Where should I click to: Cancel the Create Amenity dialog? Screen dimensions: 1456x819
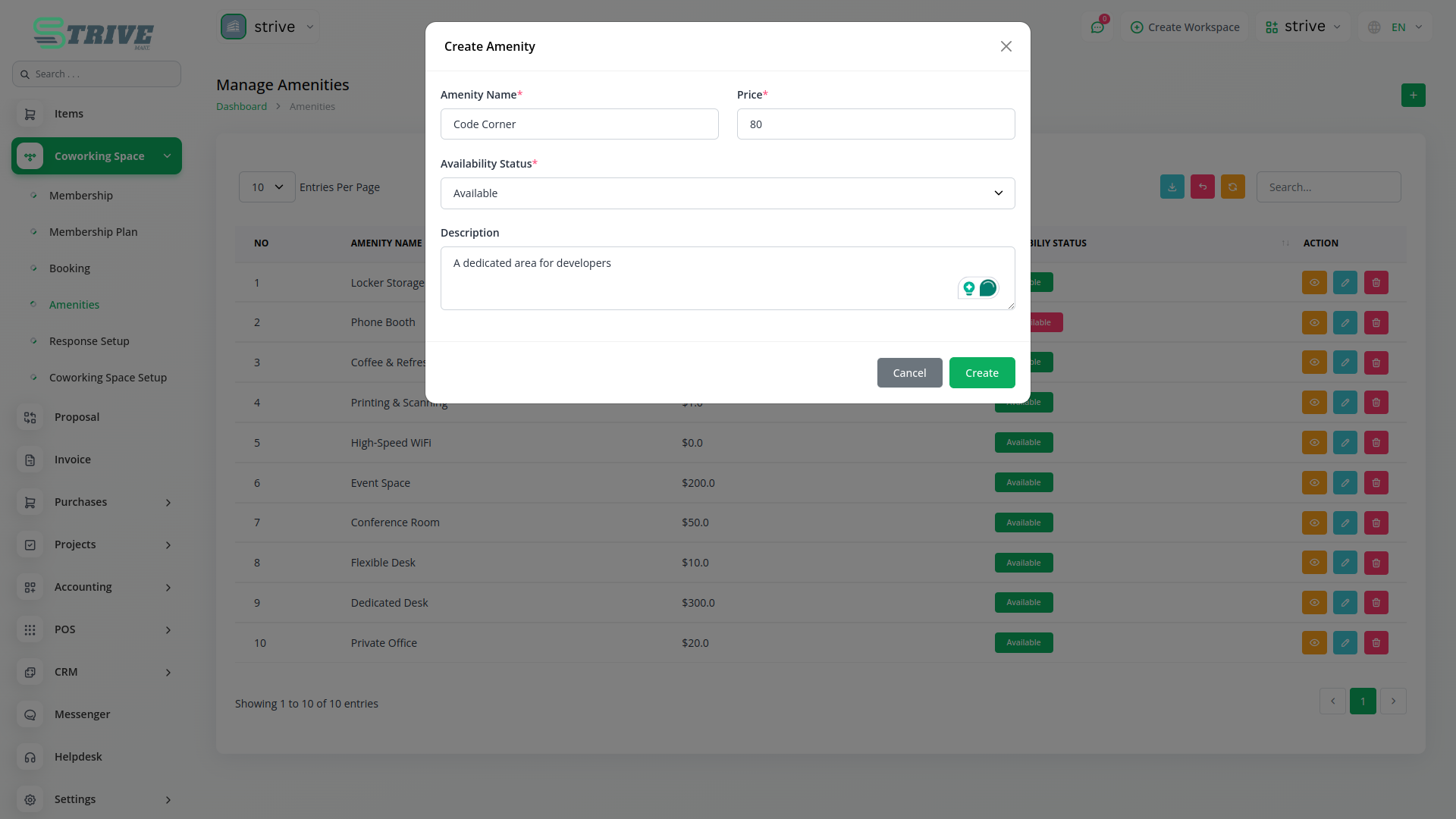pos(909,373)
